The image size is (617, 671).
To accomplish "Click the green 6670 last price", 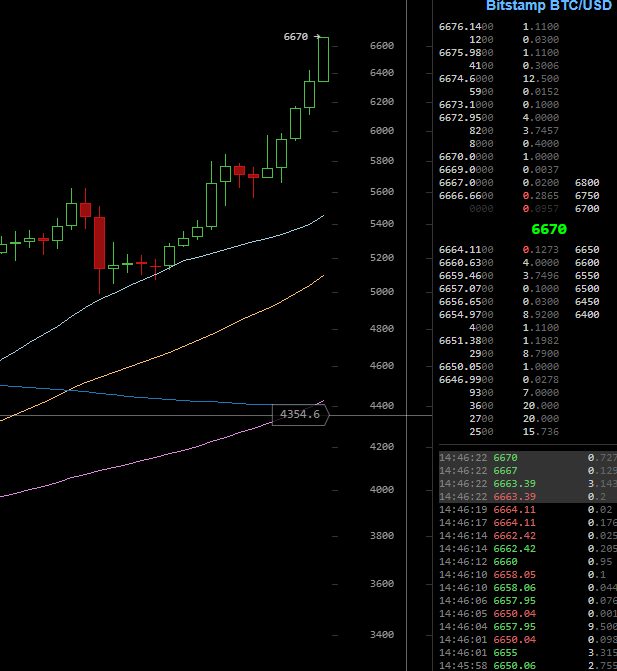I will (x=549, y=229).
